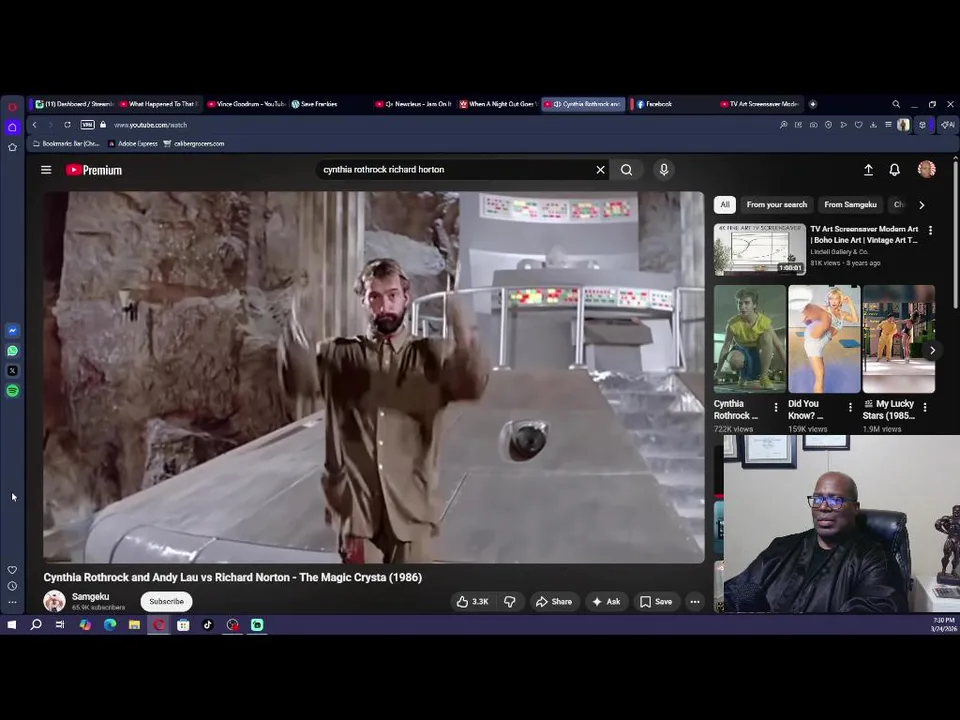The height and width of the screenshot is (720, 960).
Task: Open Windows taskbar search
Action: click(x=36, y=624)
